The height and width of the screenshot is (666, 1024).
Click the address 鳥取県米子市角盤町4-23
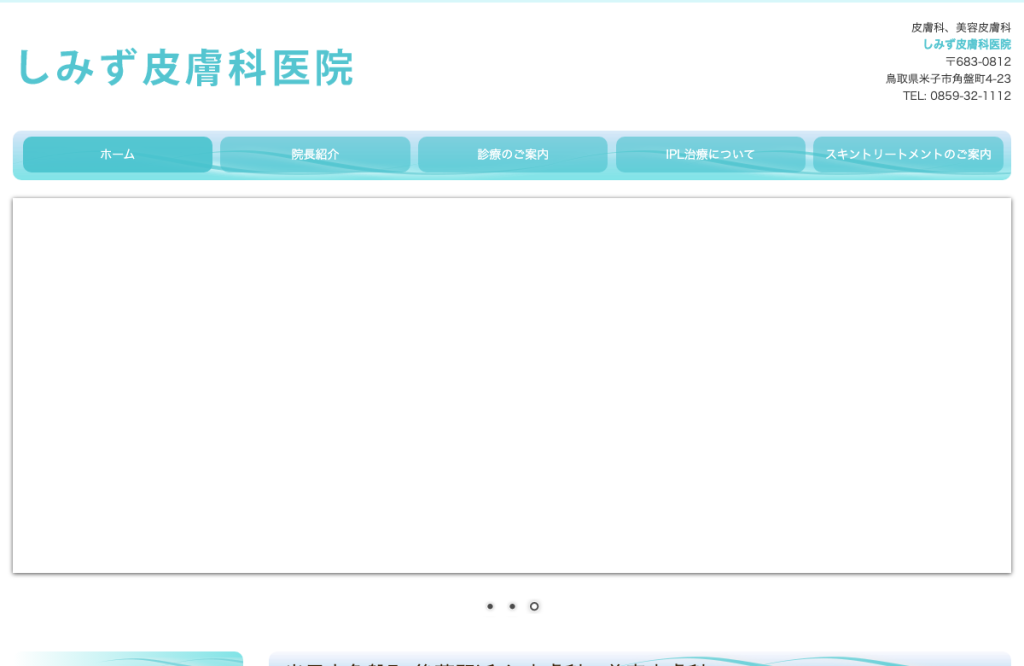click(948, 79)
